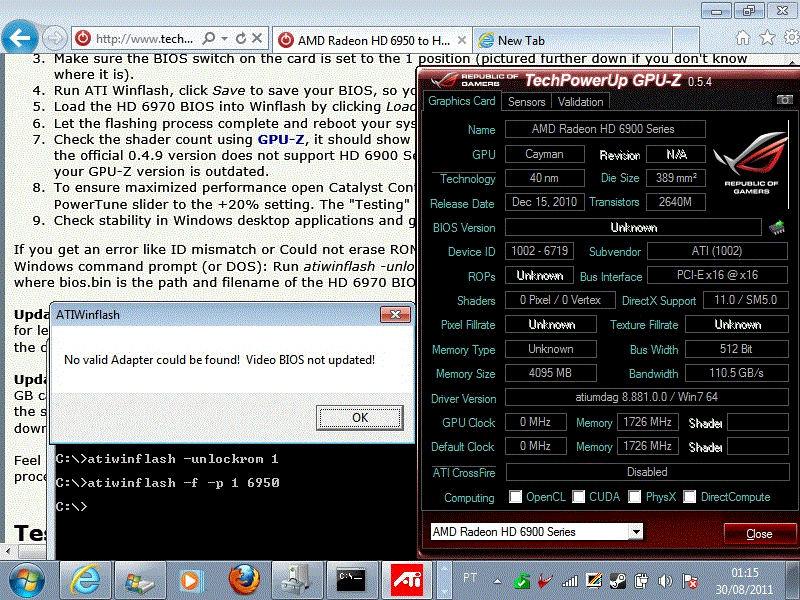Image resolution: width=800 pixels, height=600 pixels.
Task: Click the command line 'atiwinflash -f -p 1 6950'
Action: tap(183, 483)
